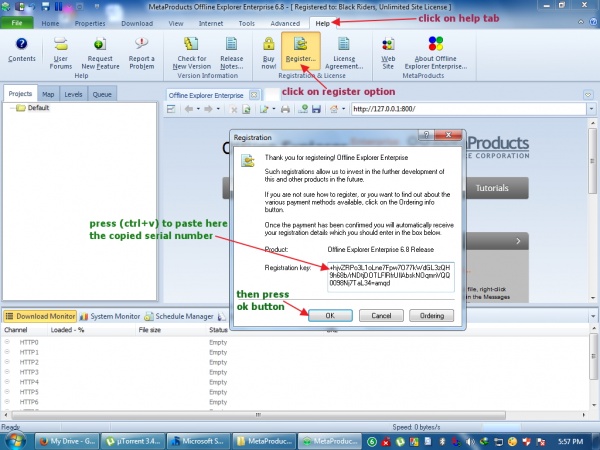Screen dimensions: 600x450
Task: Click the taskbar clock showing 5:57 PM
Action: click(x=571, y=441)
